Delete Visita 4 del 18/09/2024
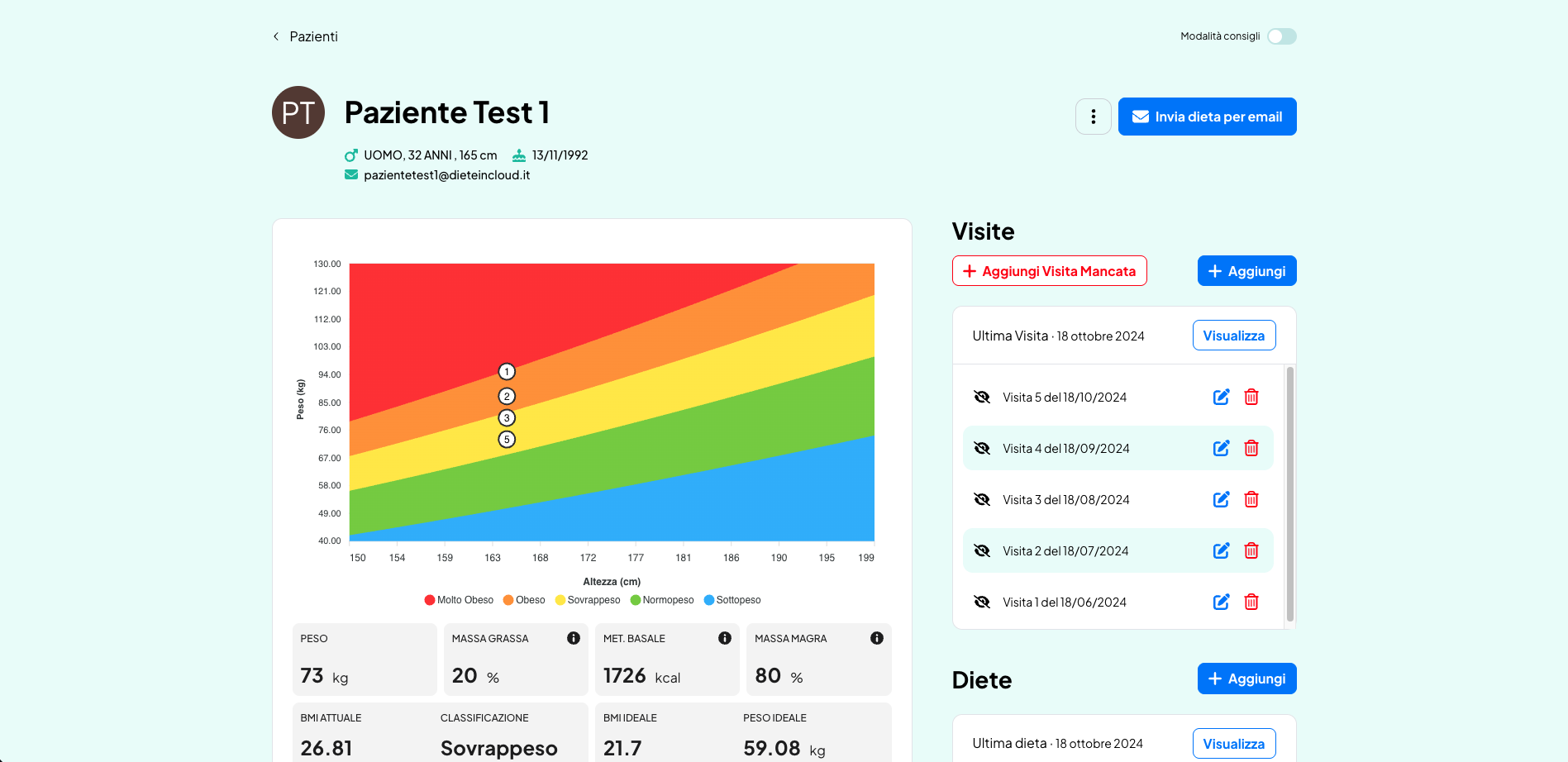The width and height of the screenshot is (1568, 762). point(1251,449)
